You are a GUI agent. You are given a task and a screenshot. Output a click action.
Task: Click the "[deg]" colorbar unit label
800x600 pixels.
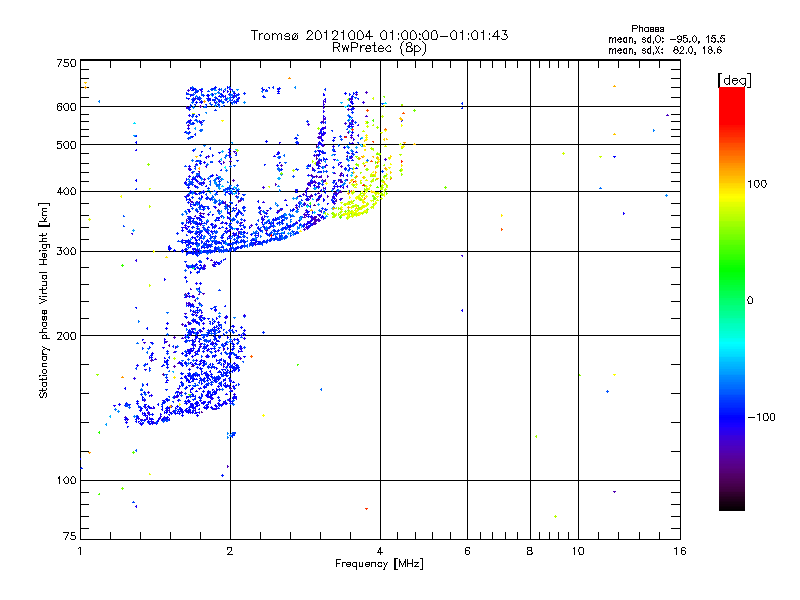[734, 80]
